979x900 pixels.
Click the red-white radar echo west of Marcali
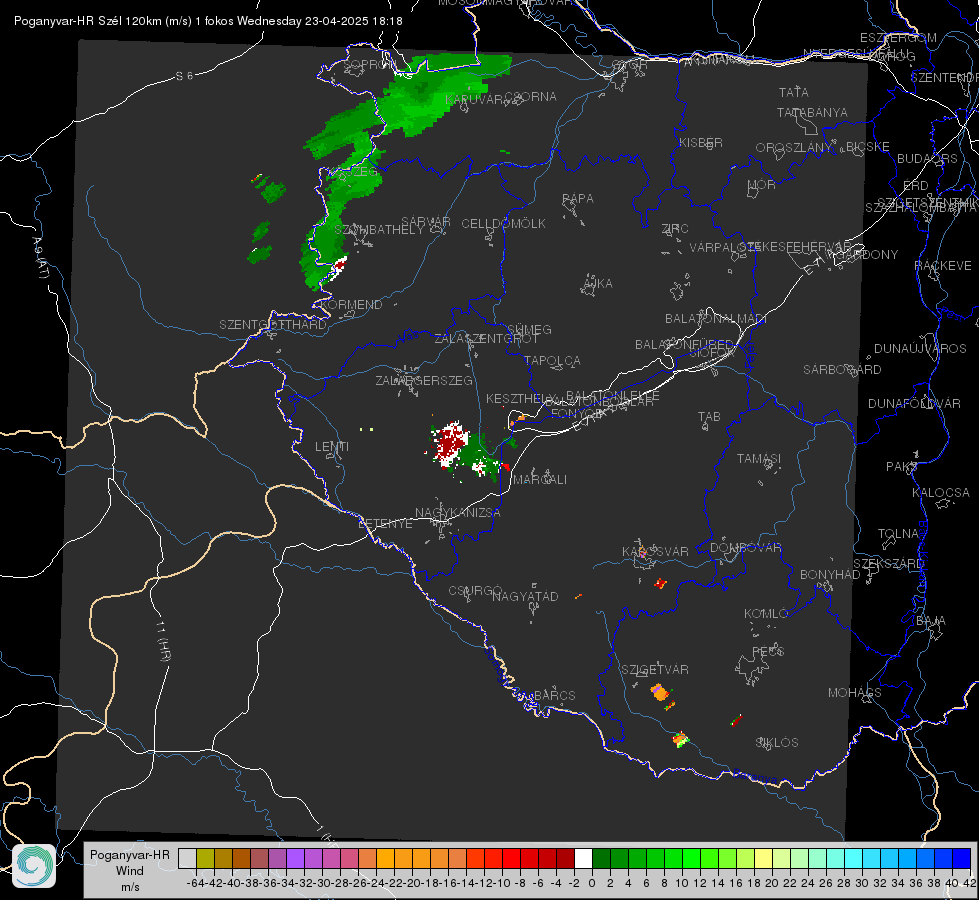click(450, 443)
